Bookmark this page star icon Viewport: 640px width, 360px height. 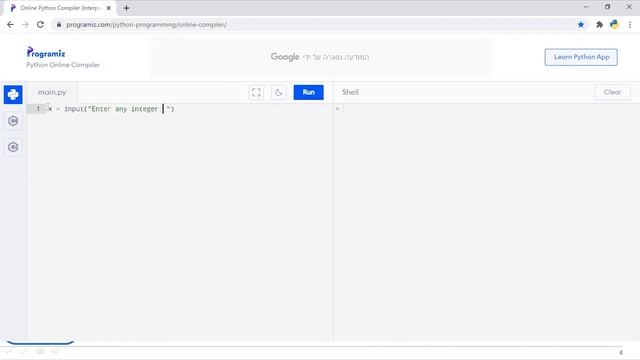[x=581, y=24]
